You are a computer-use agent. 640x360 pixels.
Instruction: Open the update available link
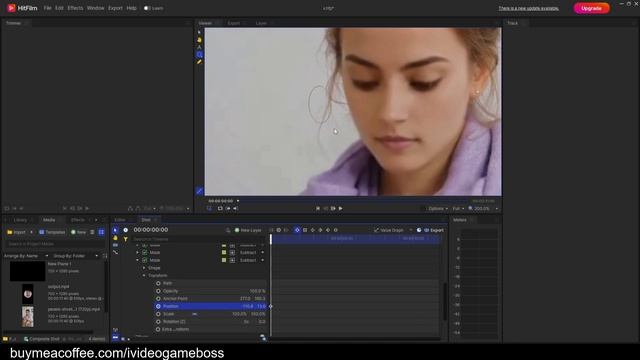[x=528, y=8]
